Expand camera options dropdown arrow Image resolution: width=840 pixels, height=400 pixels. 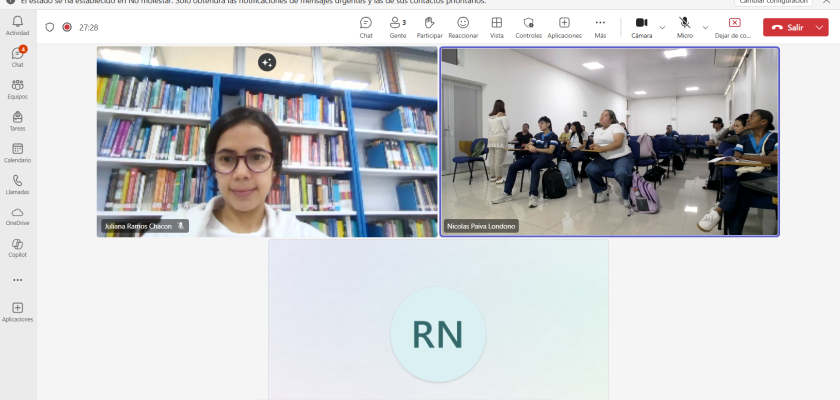(662, 28)
